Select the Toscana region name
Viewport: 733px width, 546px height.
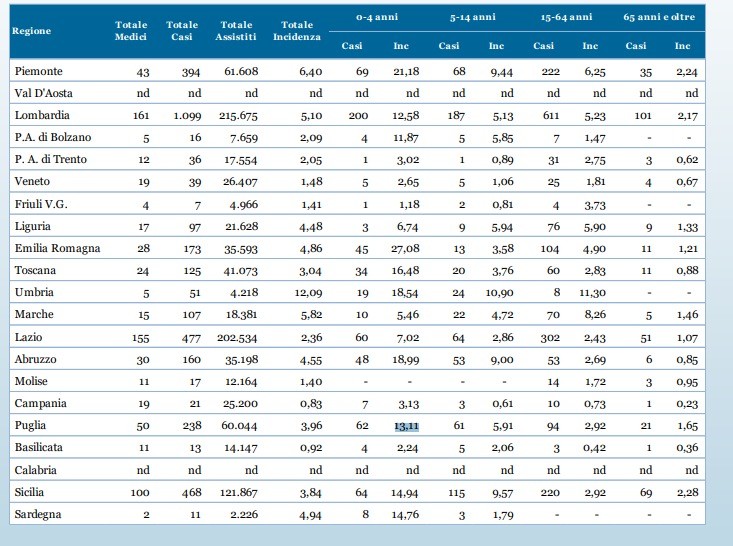[x=35, y=270]
